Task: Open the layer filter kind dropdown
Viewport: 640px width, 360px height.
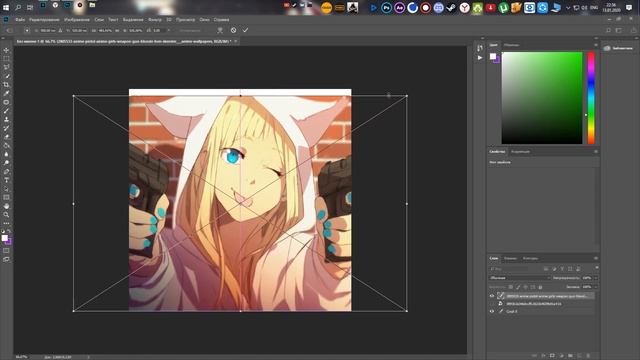Action: (x=509, y=269)
